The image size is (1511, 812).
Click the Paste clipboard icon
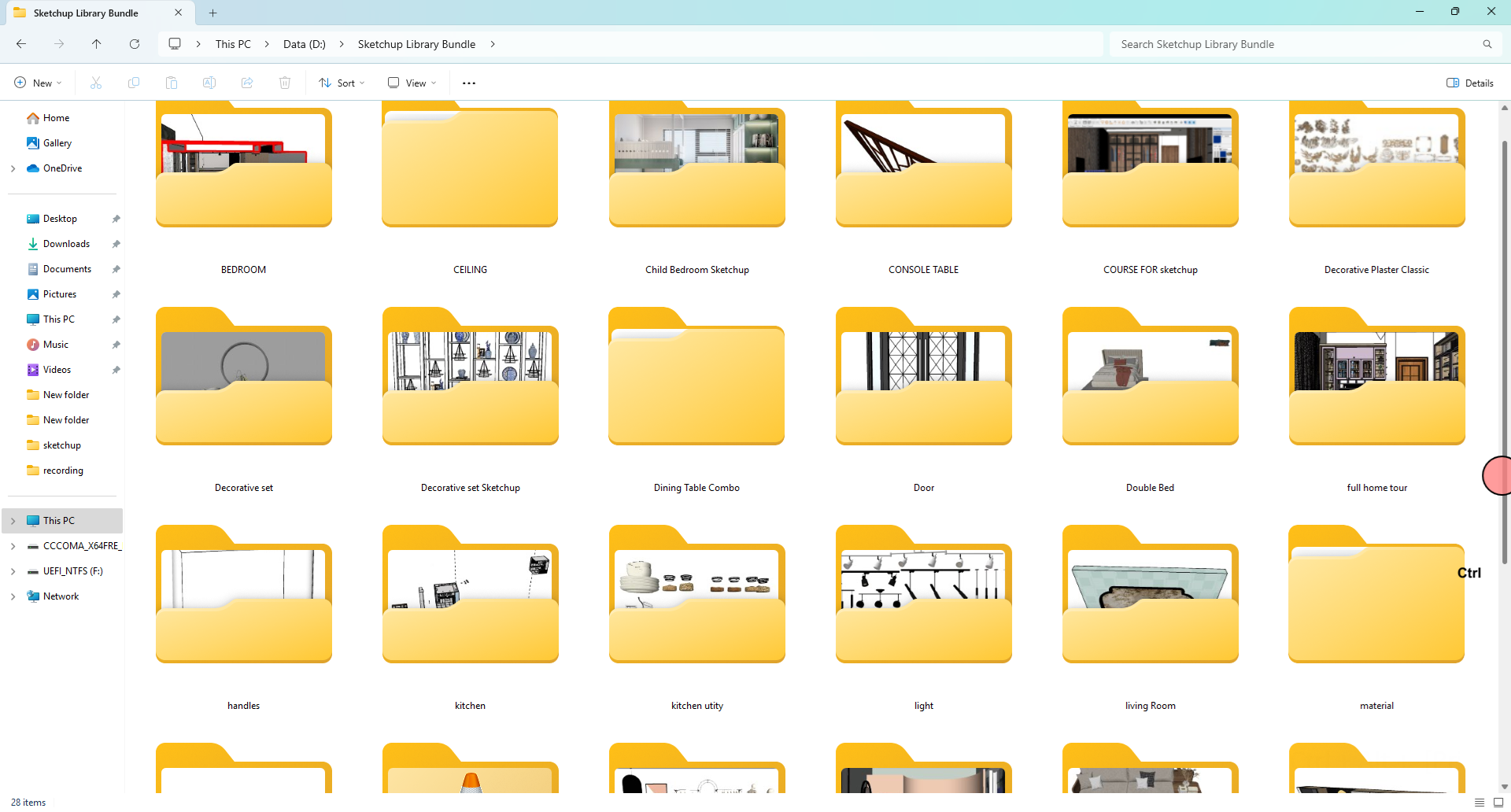[172, 83]
